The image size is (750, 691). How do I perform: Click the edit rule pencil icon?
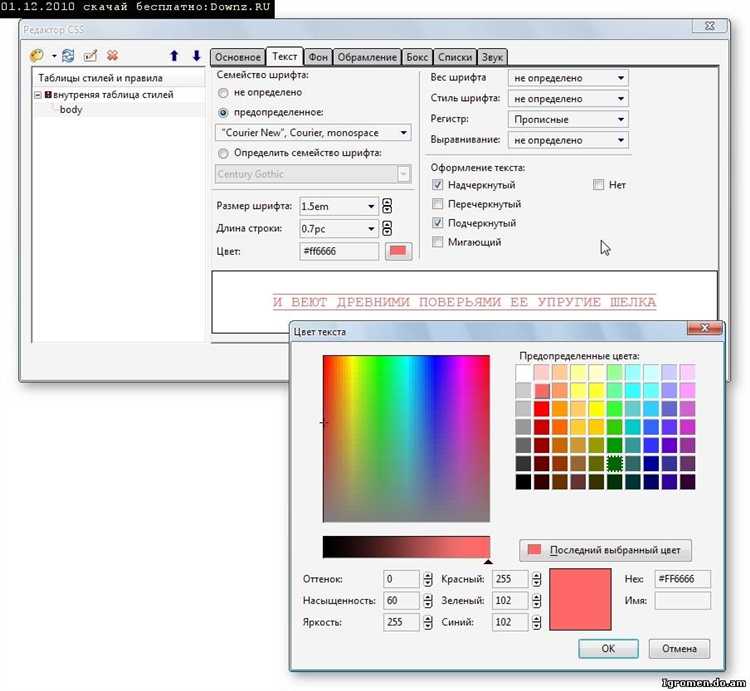pyautogui.click(x=90, y=55)
